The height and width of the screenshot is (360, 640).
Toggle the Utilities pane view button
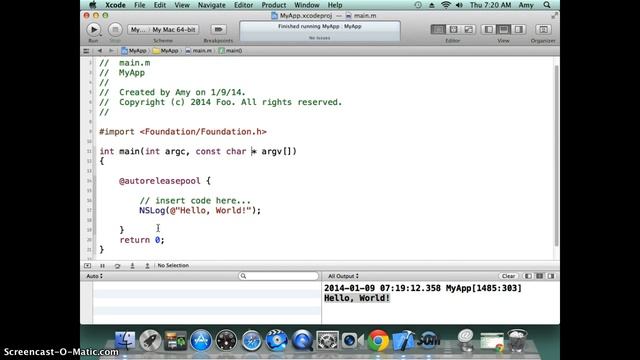point(519,29)
